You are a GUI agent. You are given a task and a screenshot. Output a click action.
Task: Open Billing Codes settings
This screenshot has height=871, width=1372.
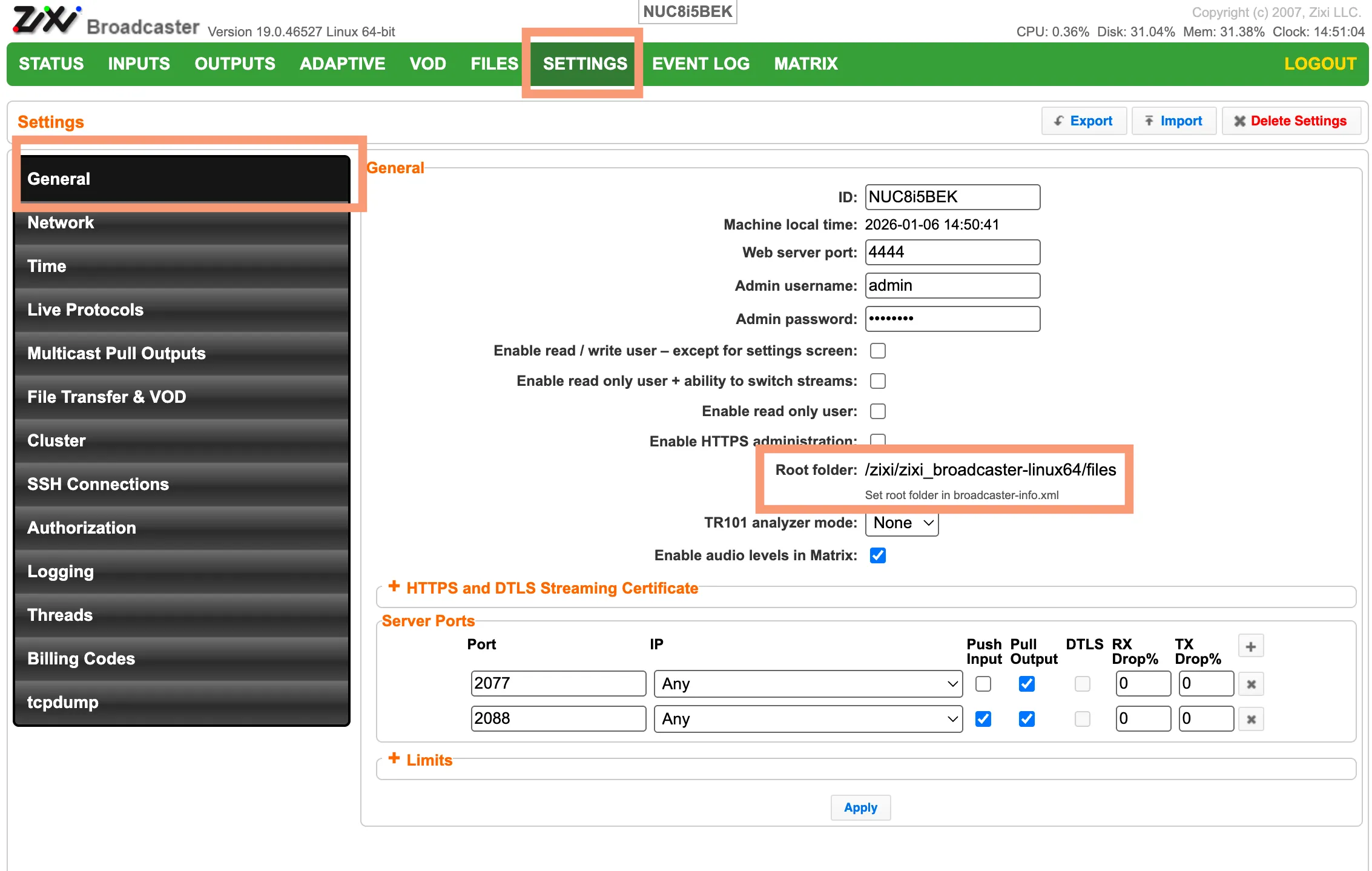click(182, 659)
